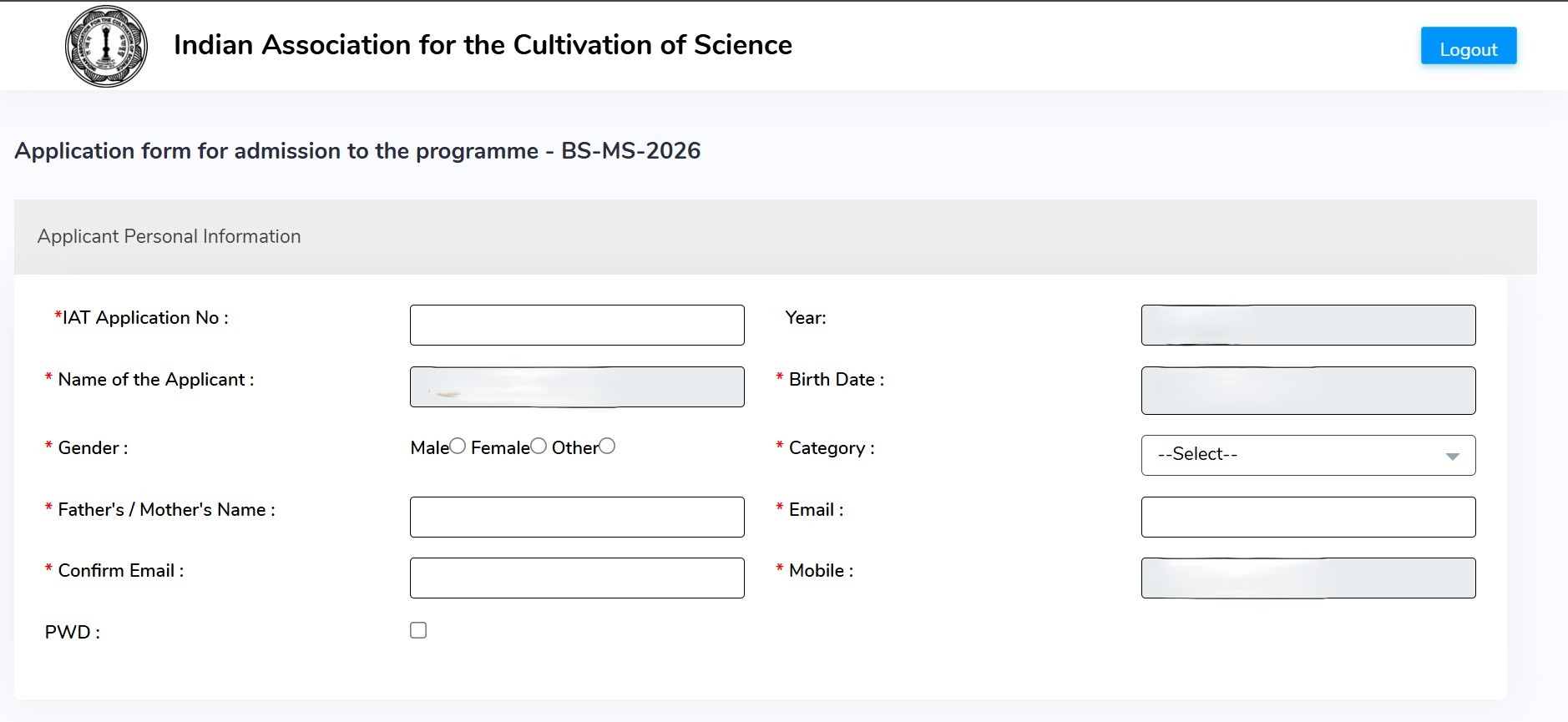Click the Email input field
The width and height of the screenshot is (1568, 722).
coord(1308,517)
